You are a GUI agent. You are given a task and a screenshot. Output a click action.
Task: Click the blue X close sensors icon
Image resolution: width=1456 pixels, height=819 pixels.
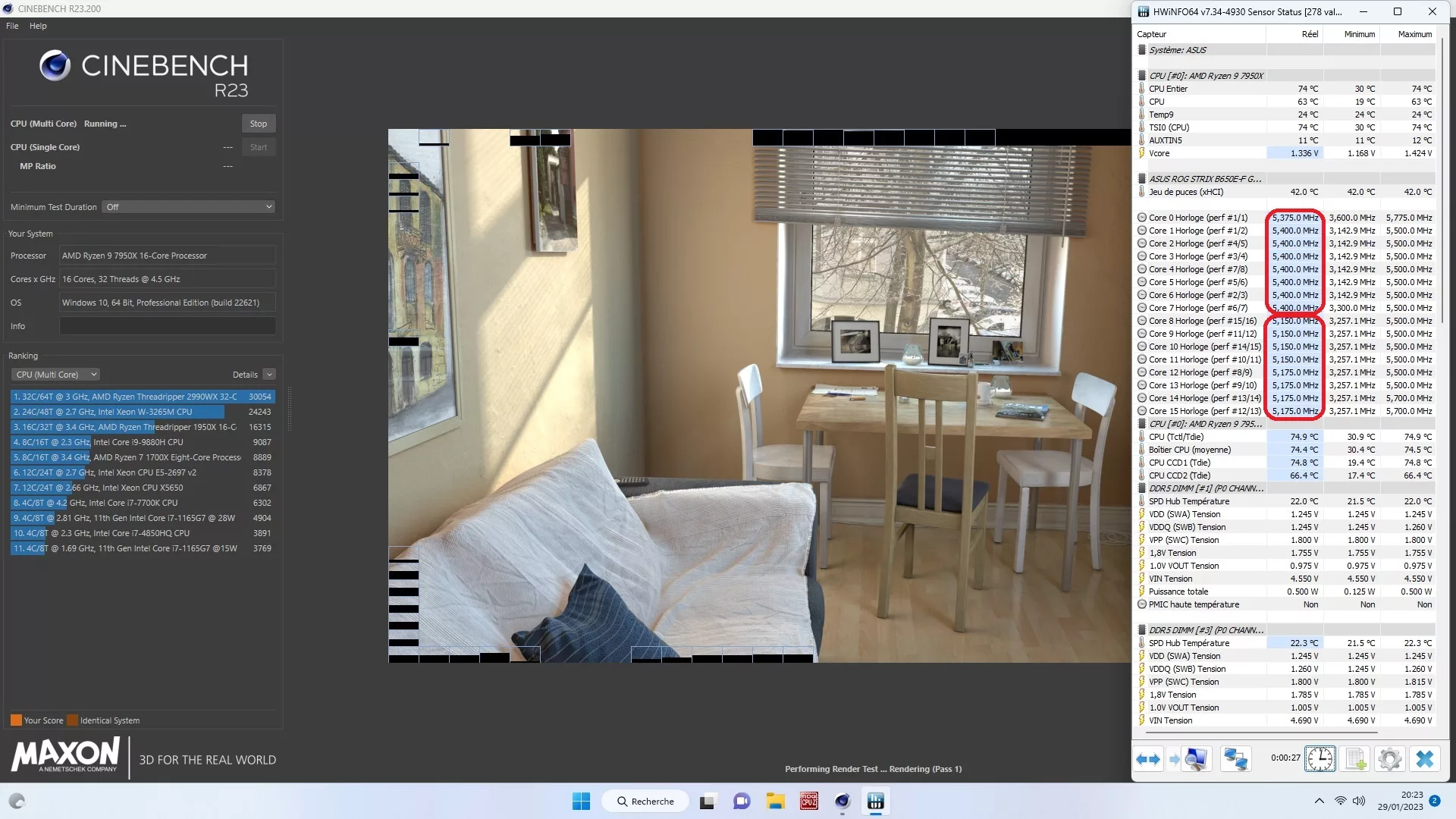(x=1425, y=759)
